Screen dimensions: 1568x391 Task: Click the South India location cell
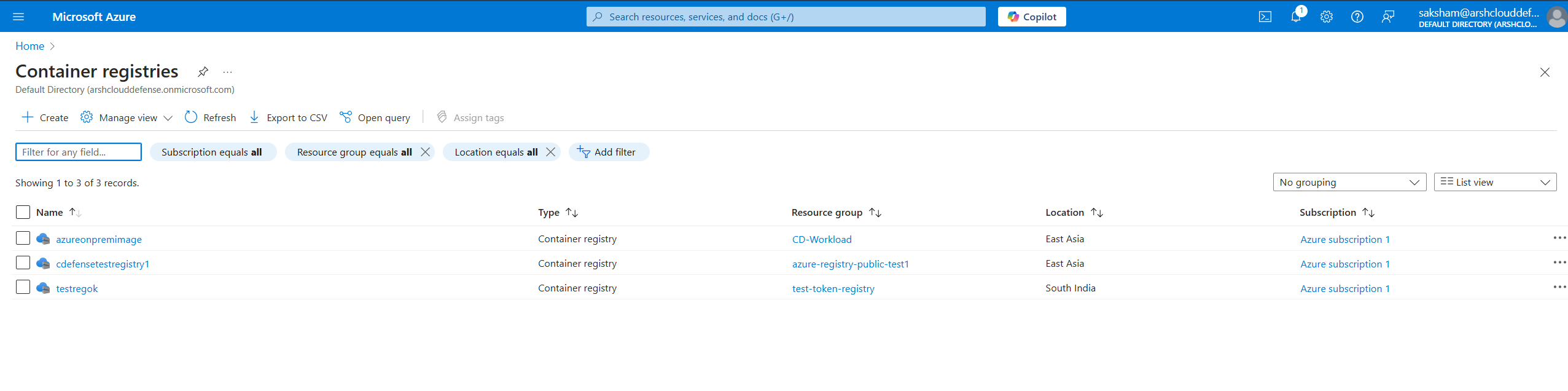[x=1070, y=288]
